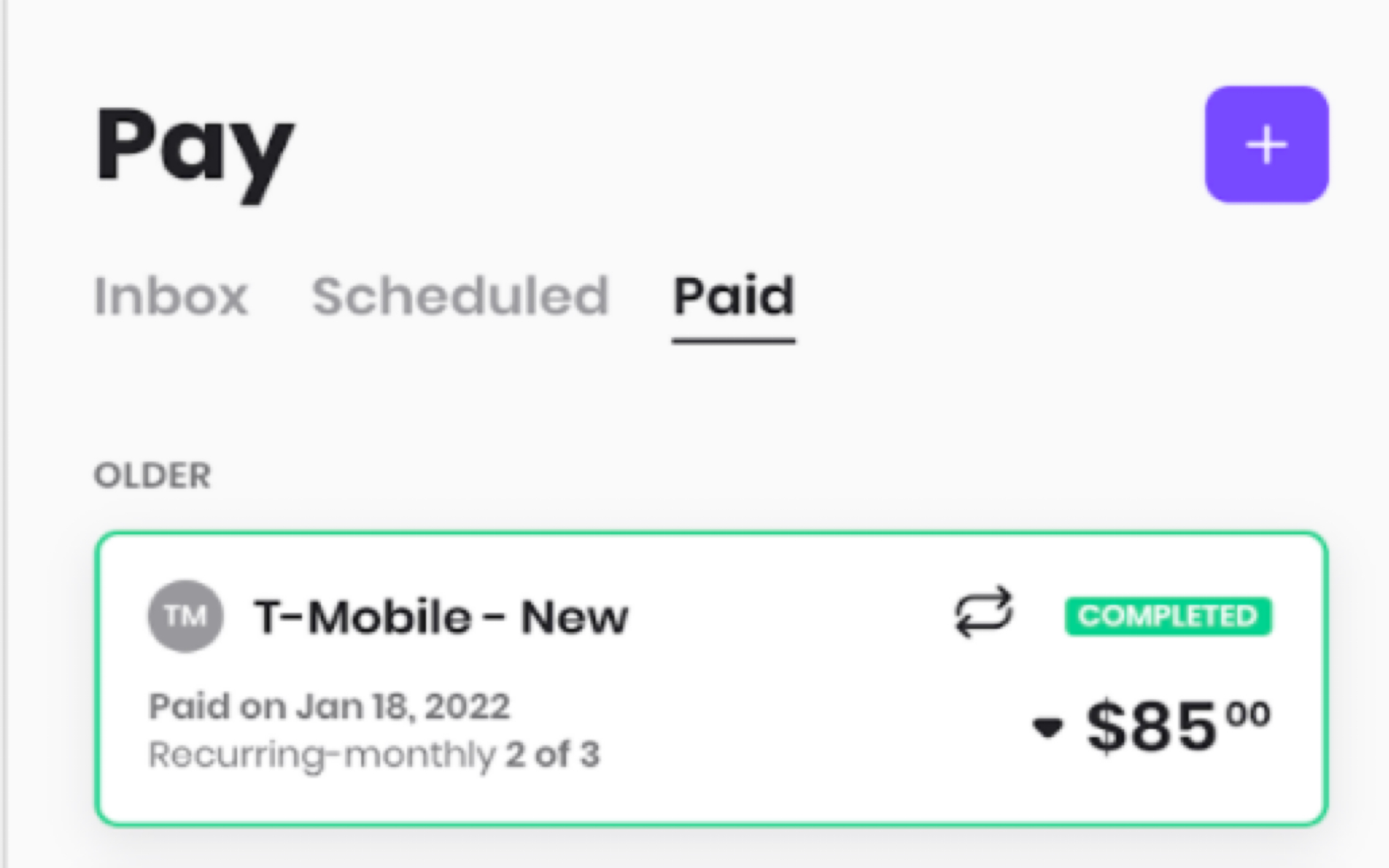The width and height of the screenshot is (1389, 868).
Task: Expand the arrow beside the $85 amount
Action: click(x=1047, y=727)
